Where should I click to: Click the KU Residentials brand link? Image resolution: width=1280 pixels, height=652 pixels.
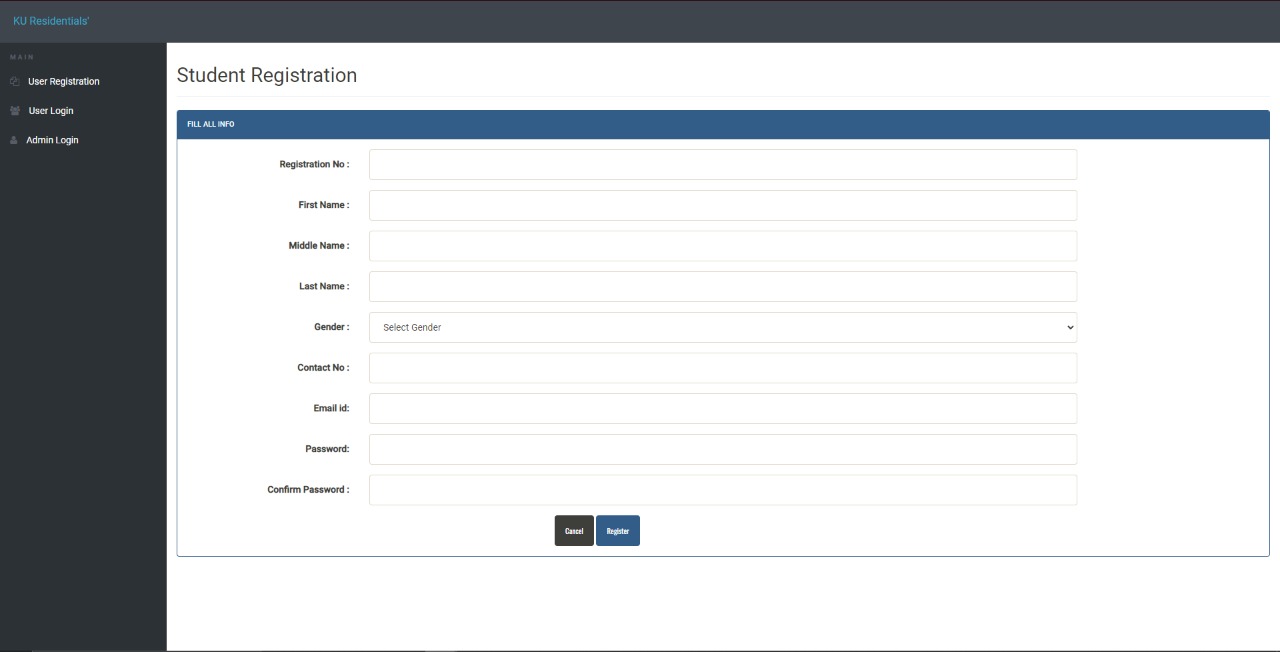point(50,20)
